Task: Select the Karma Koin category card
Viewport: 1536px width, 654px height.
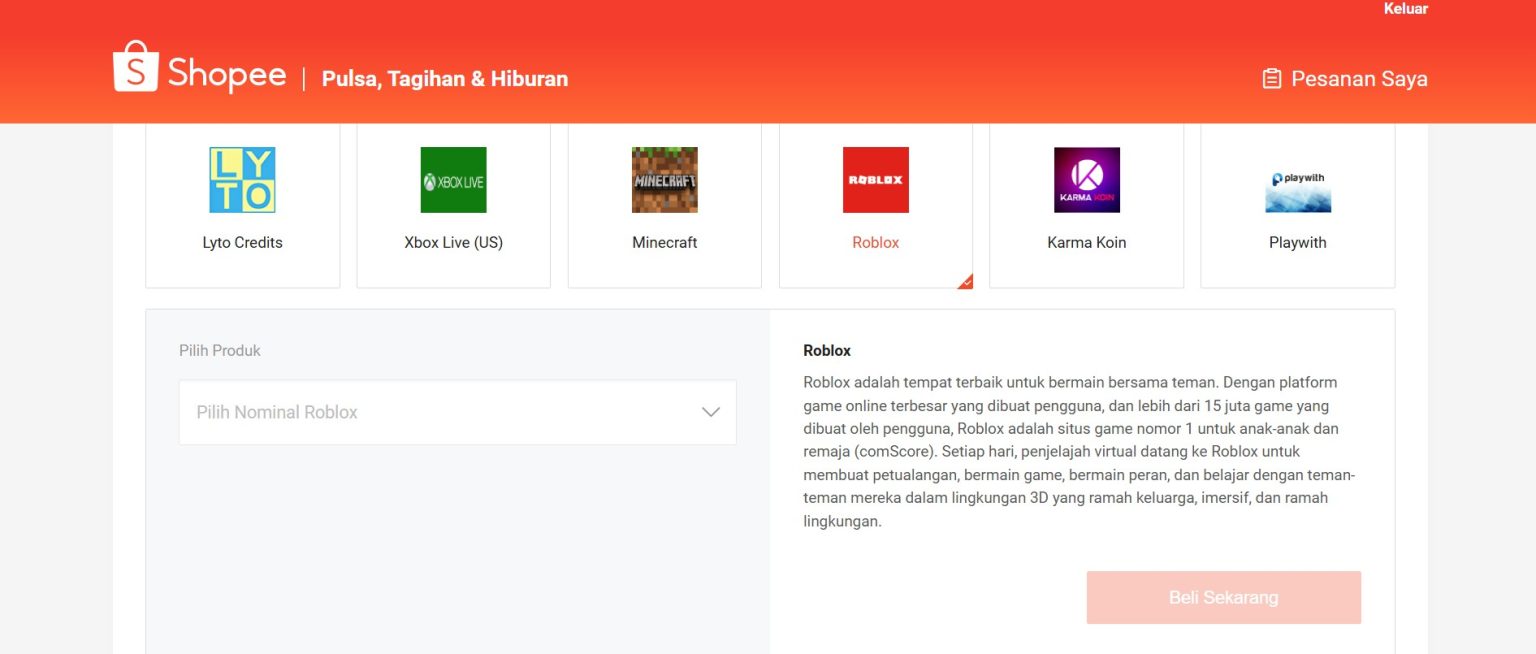Action: click(x=1087, y=205)
